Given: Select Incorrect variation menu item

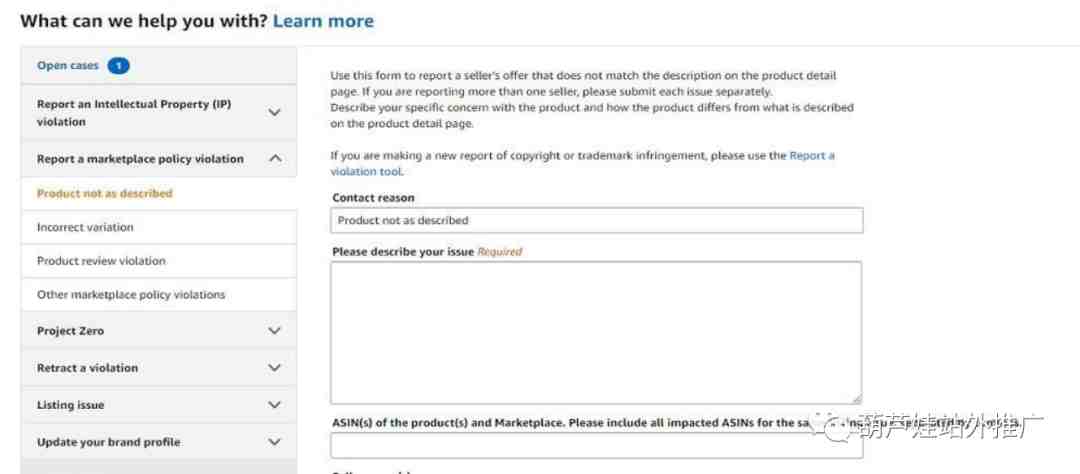Looking at the screenshot, I should [85, 227].
